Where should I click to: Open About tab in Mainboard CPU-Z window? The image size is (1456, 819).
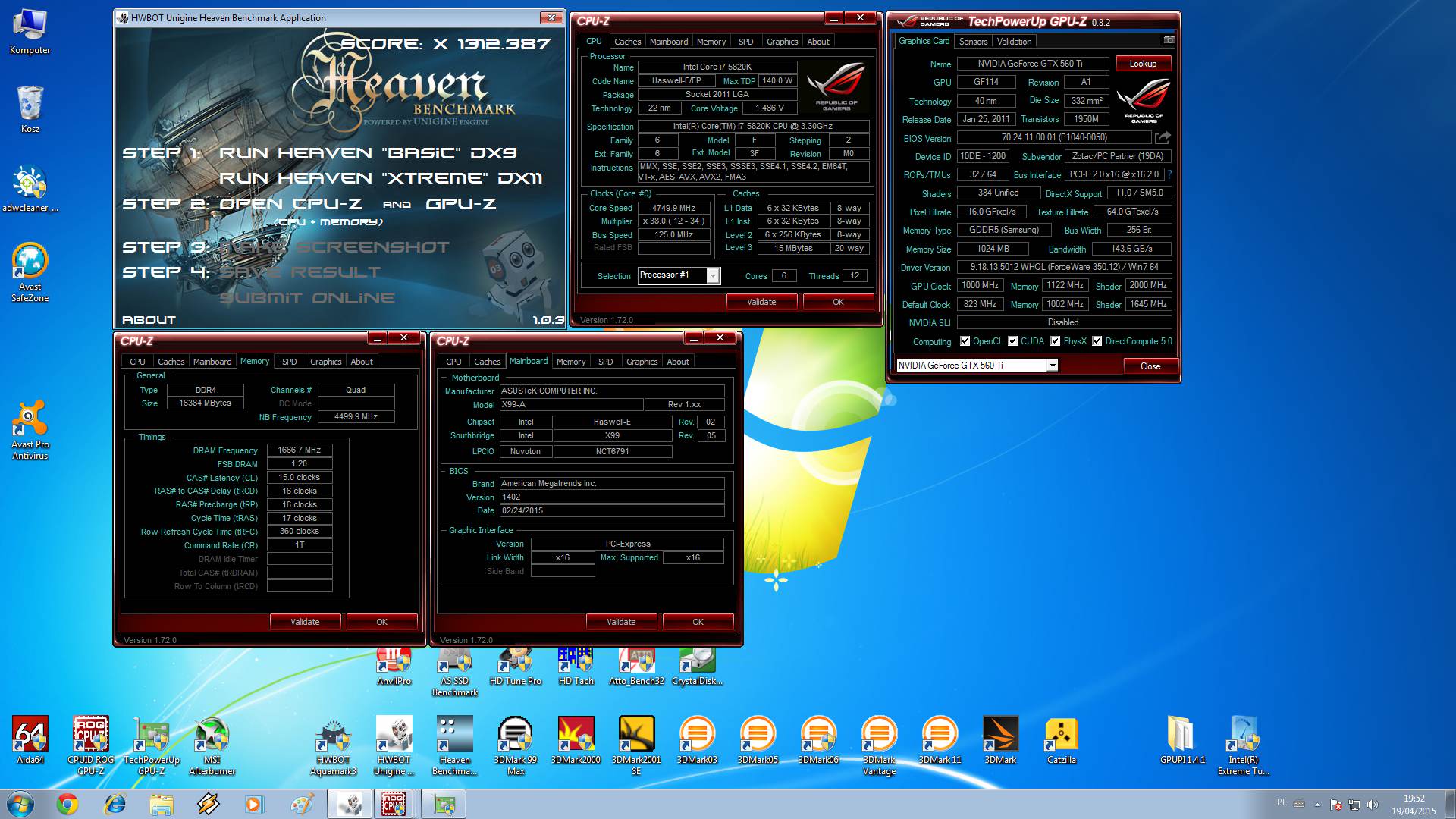678,362
